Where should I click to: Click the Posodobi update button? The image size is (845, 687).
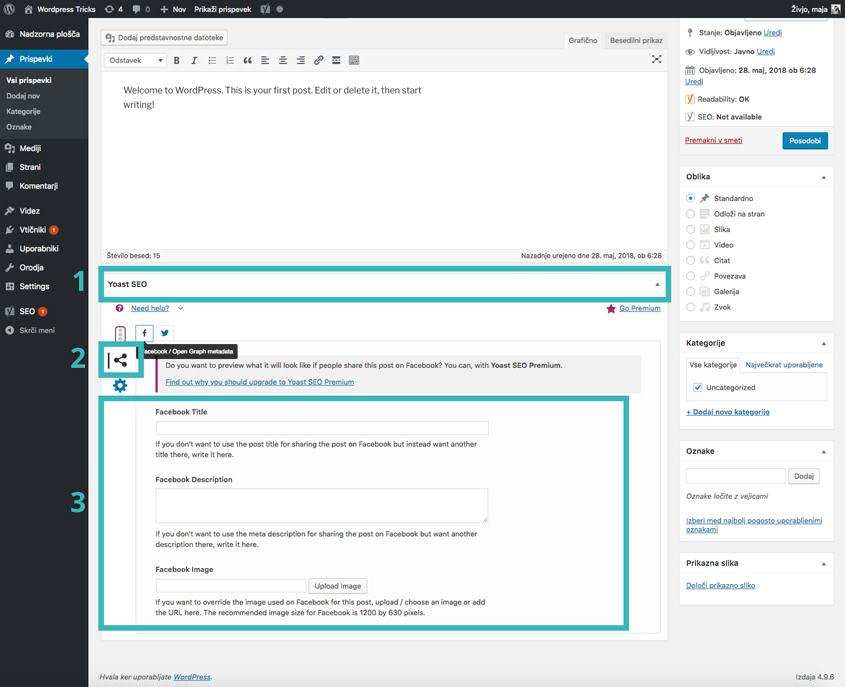tap(805, 141)
